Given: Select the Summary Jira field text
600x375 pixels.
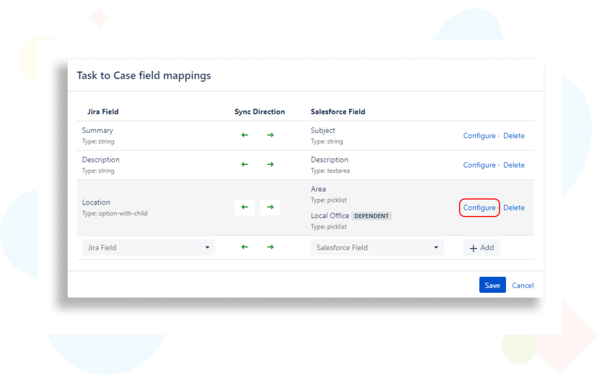Looking at the screenshot, I should (98, 130).
